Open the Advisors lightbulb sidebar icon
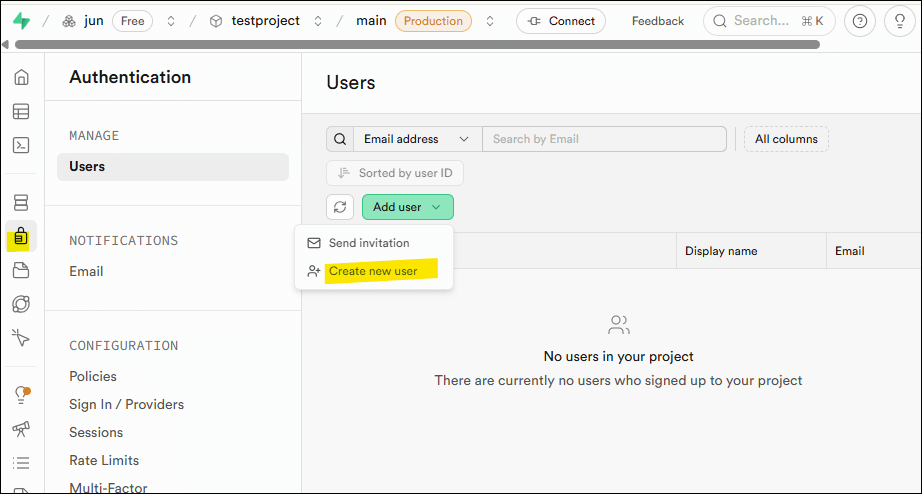922x494 pixels. coord(21,395)
